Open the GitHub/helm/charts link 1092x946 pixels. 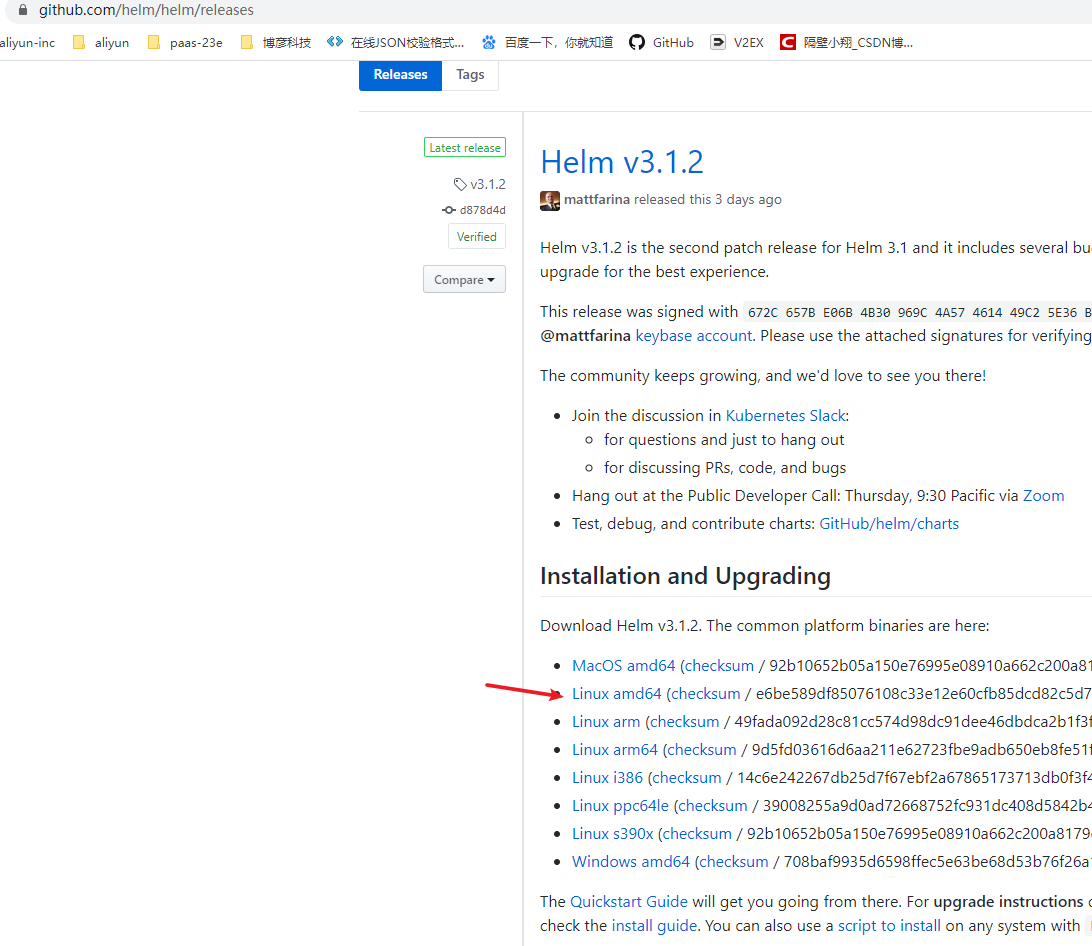coord(889,524)
